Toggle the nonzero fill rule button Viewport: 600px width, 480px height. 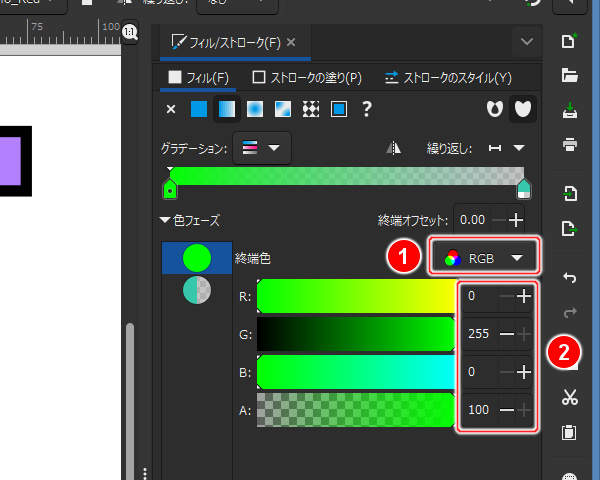521,109
